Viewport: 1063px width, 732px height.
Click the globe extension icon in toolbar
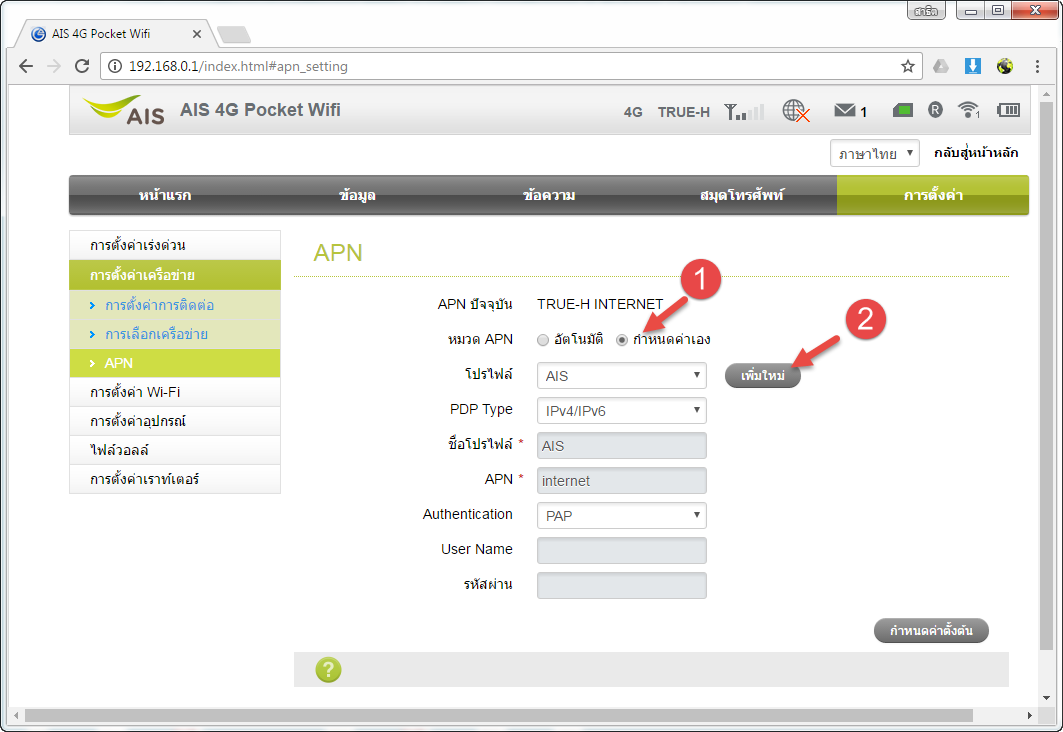pos(1005,66)
